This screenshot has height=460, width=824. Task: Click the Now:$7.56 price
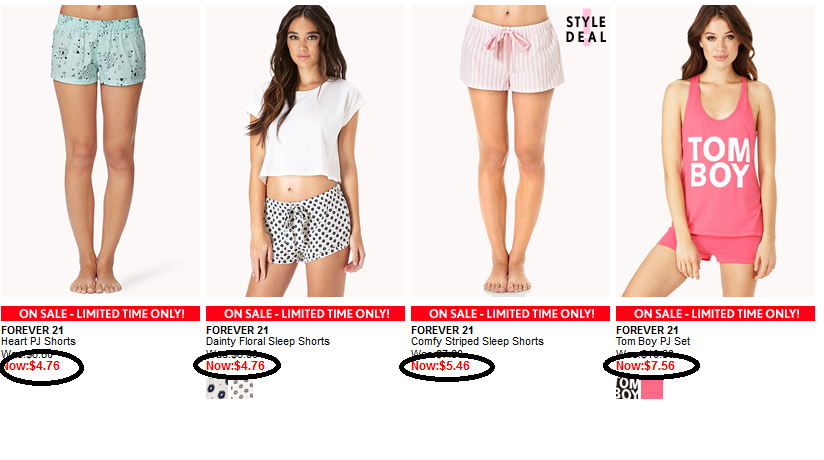pyautogui.click(x=645, y=366)
